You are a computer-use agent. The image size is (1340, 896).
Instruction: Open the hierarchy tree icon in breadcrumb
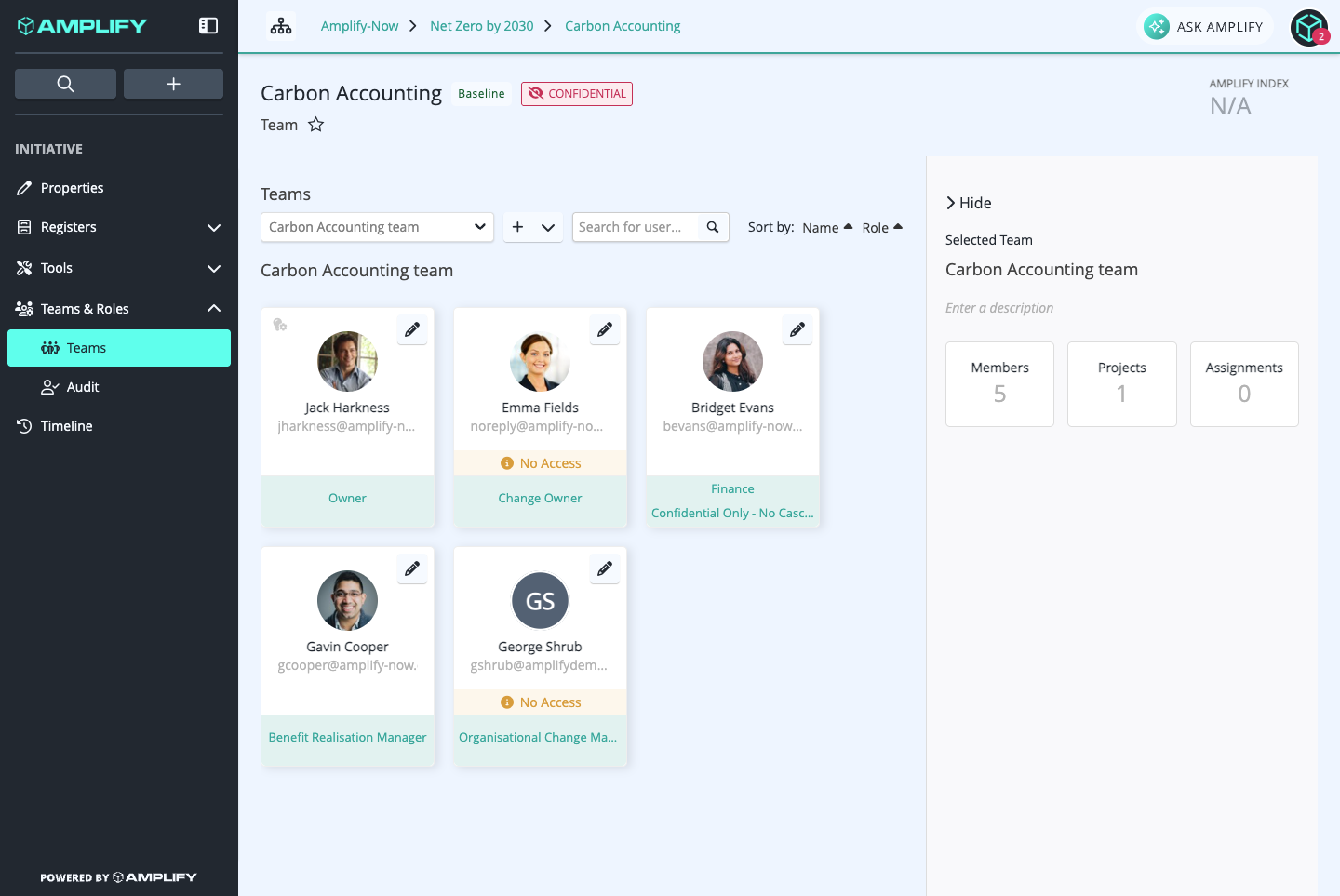pyautogui.click(x=281, y=26)
